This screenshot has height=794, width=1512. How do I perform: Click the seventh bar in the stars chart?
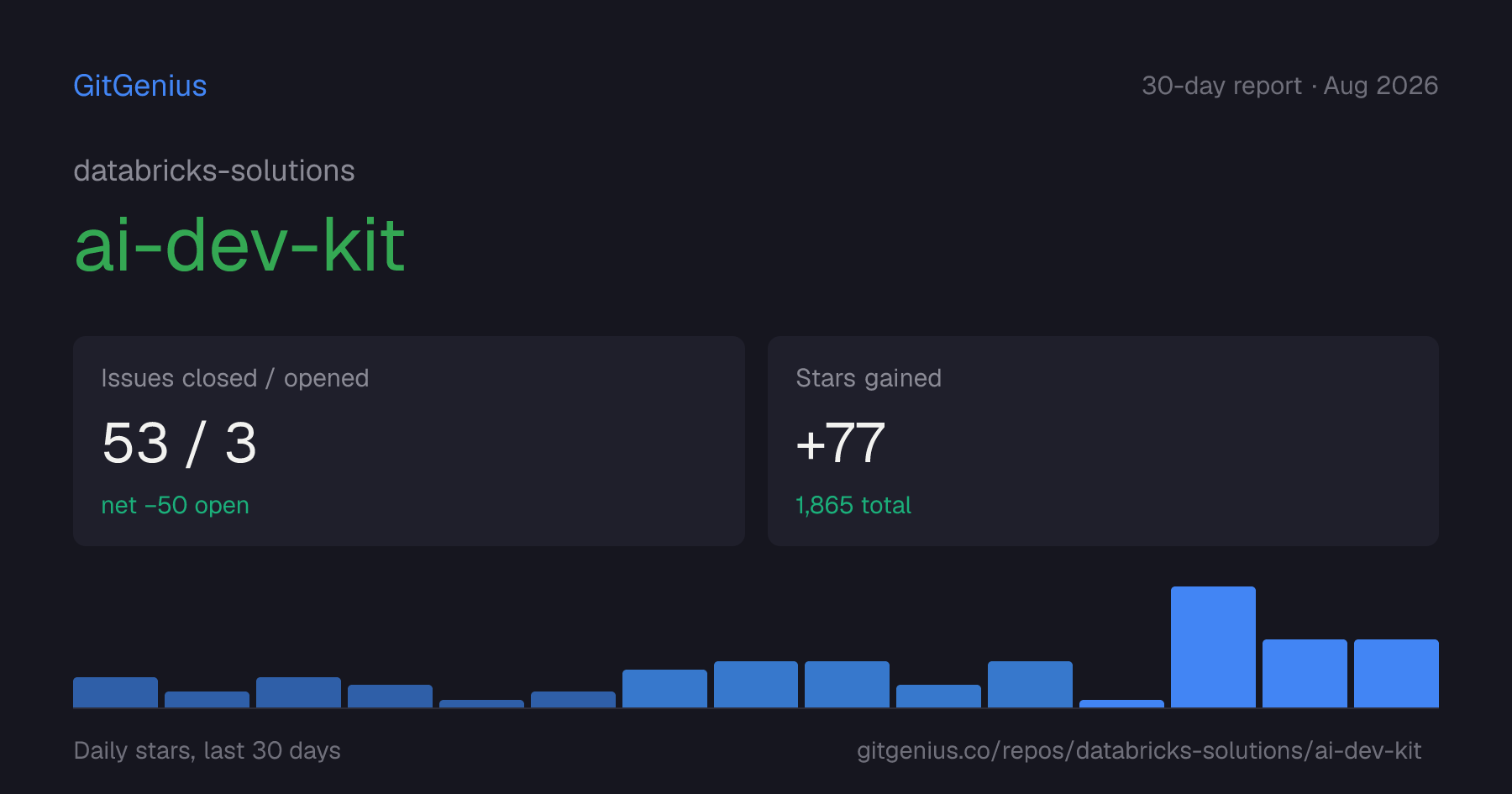pos(664,688)
